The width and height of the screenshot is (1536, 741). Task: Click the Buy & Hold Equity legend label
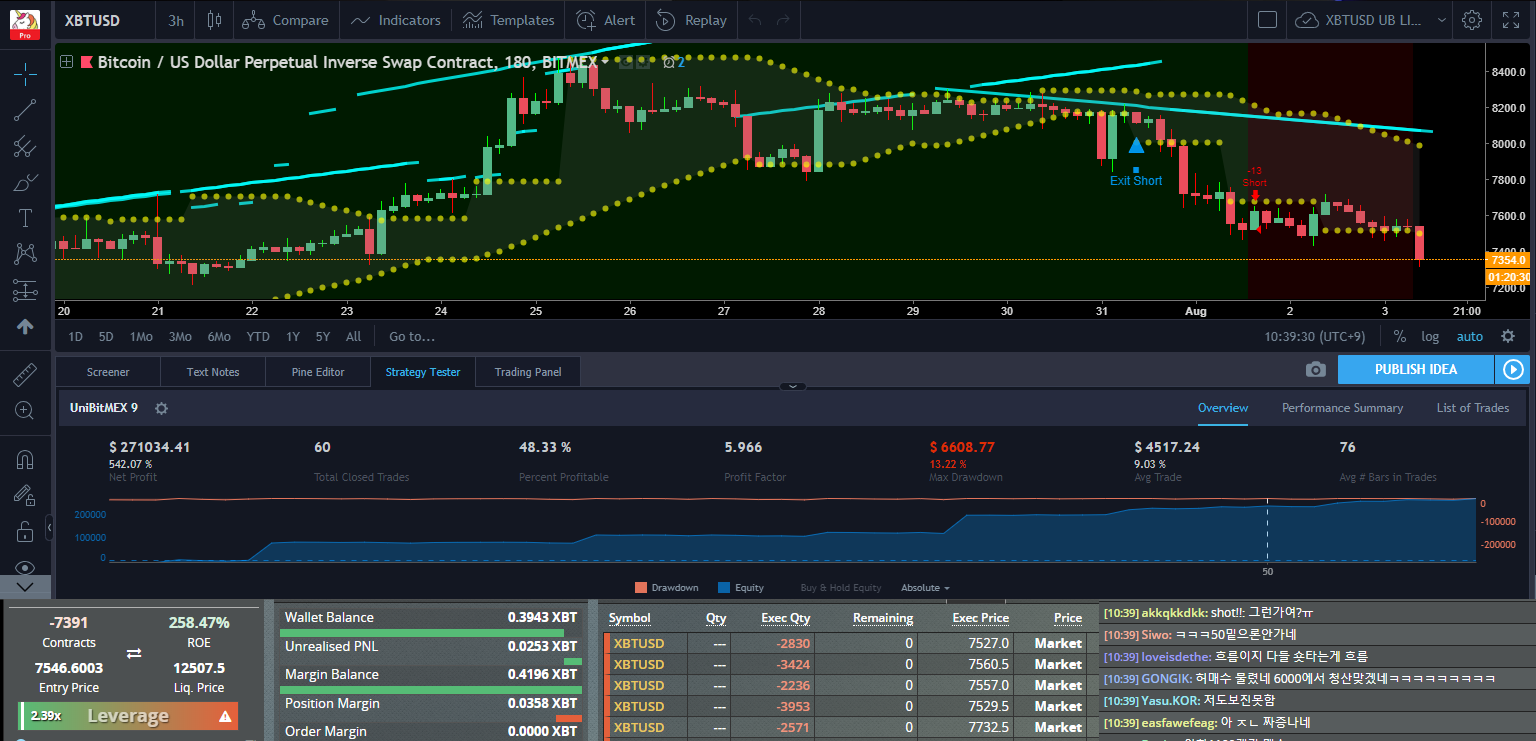840,588
